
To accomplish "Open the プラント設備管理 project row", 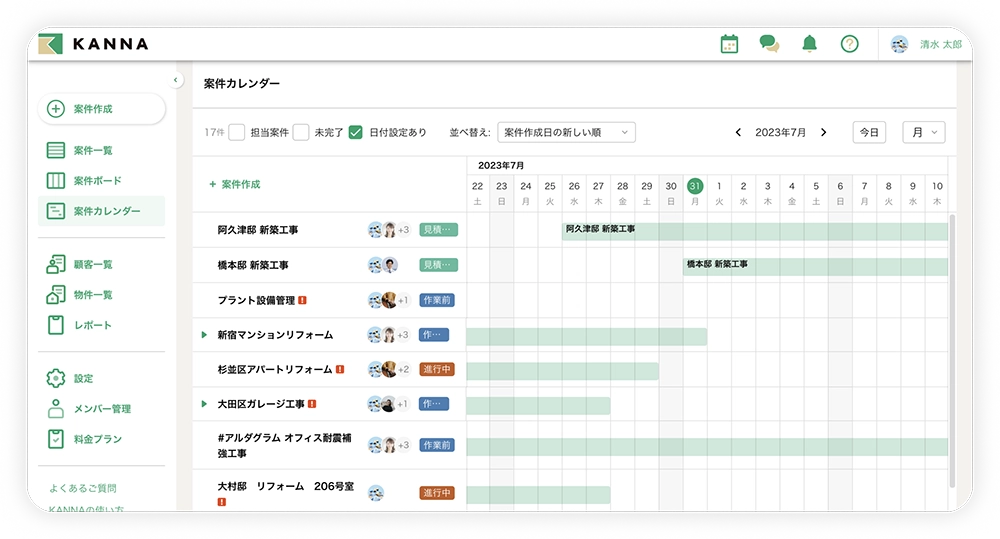I will 256,300.
